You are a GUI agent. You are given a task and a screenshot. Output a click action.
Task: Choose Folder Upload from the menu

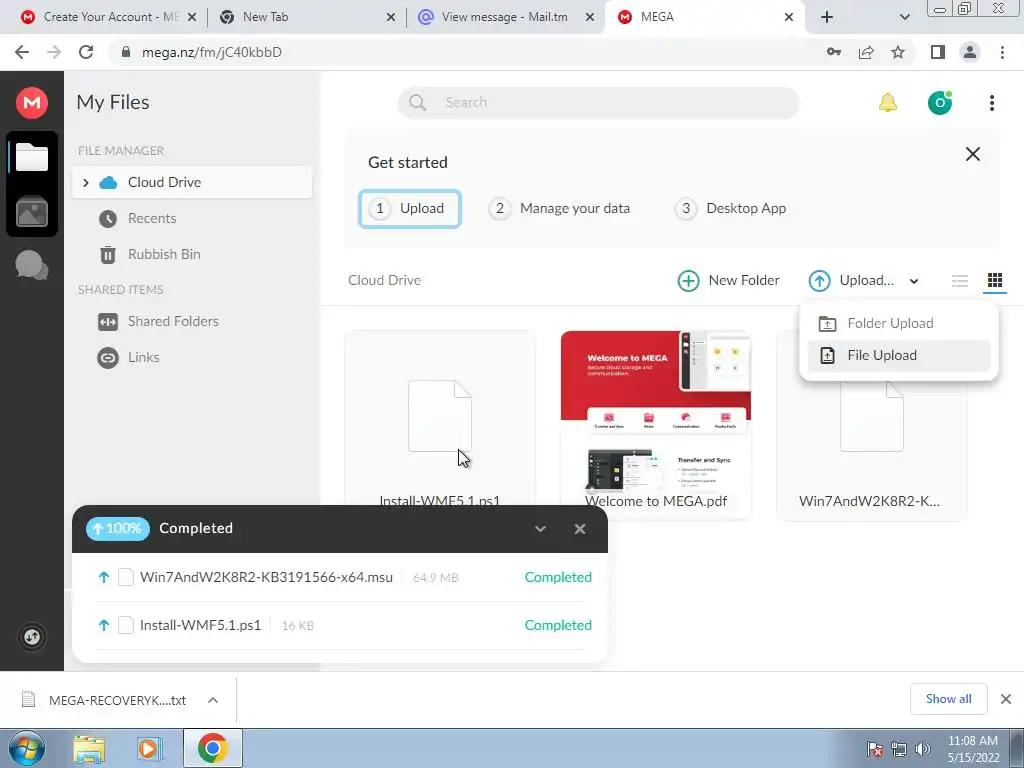tap(899, 323)
